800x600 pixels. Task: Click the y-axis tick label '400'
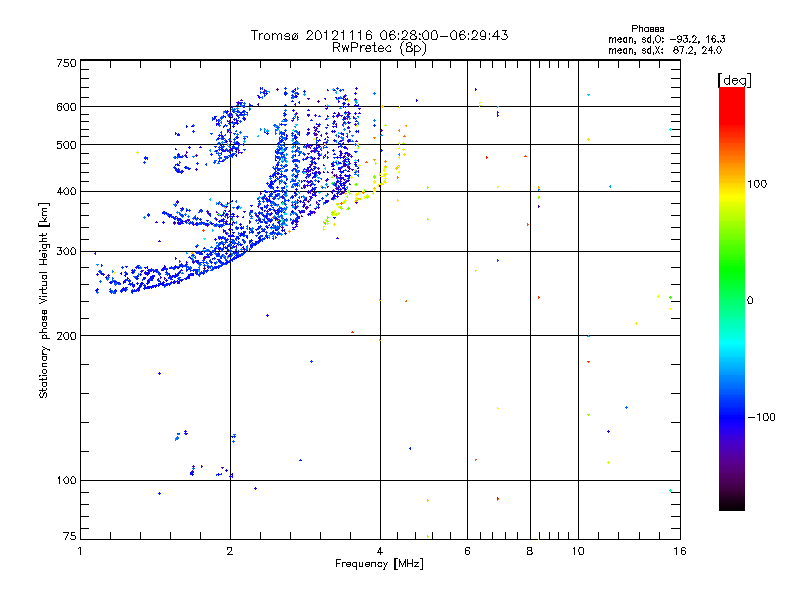tap(66, 191)
